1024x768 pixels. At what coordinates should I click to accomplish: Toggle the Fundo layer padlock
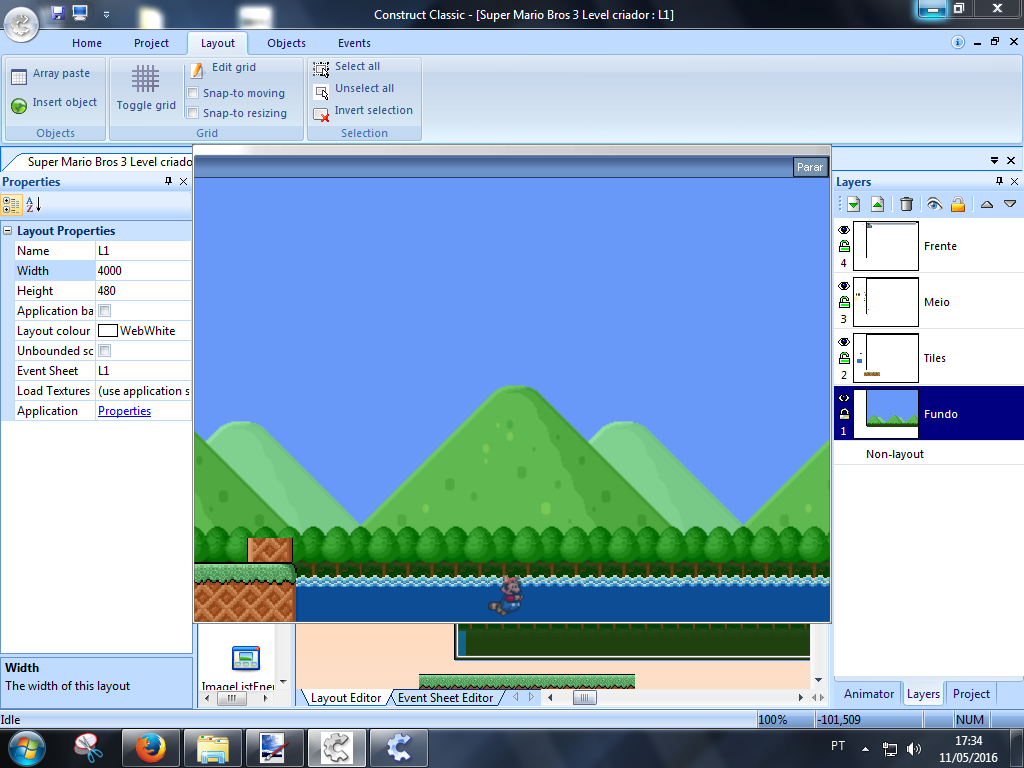pos(844,414)
